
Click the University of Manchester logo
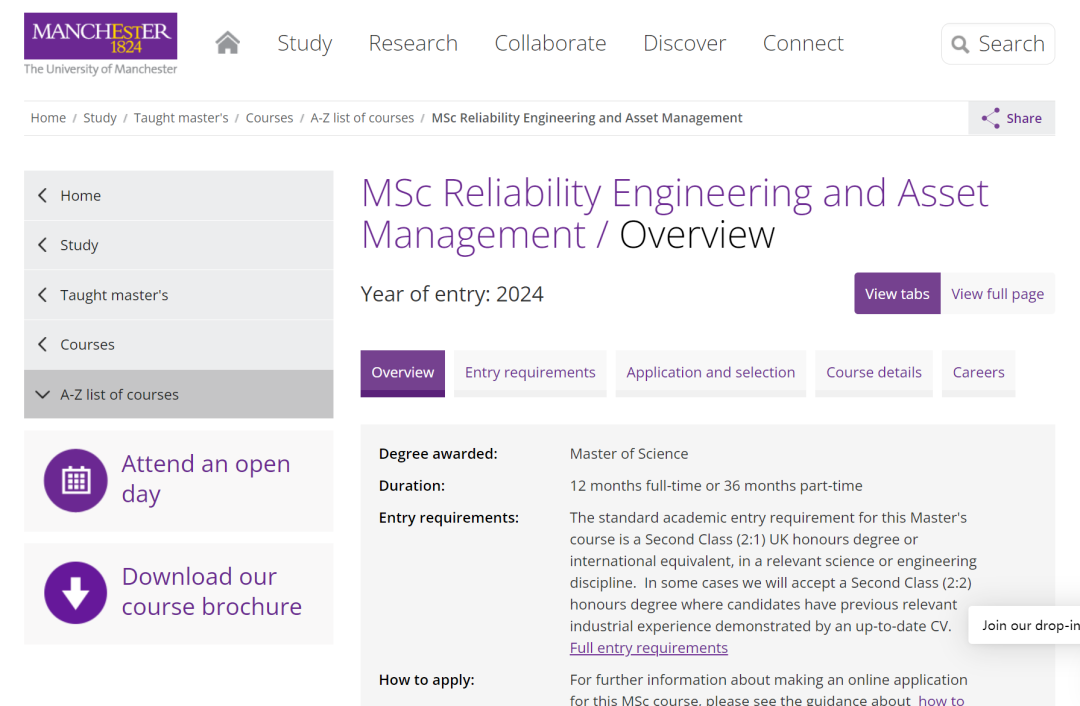point(101,43)
